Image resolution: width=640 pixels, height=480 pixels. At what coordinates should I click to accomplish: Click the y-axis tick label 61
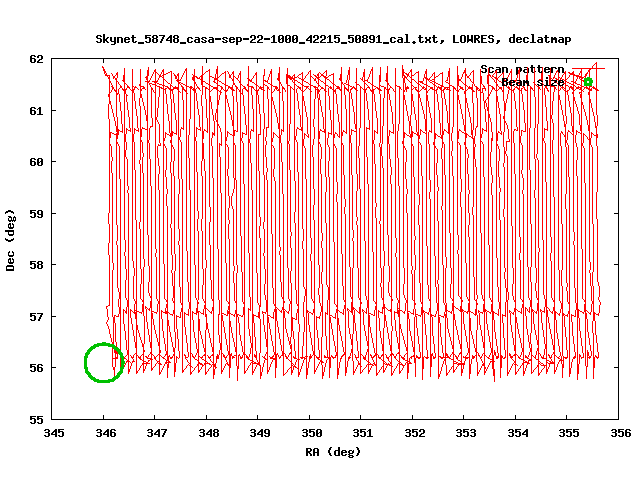click(x=36, y=111)
